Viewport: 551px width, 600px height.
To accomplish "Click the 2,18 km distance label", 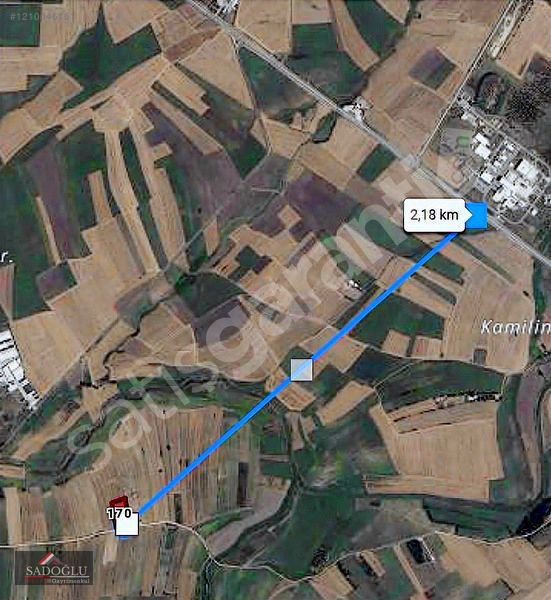I will point(434,215).
